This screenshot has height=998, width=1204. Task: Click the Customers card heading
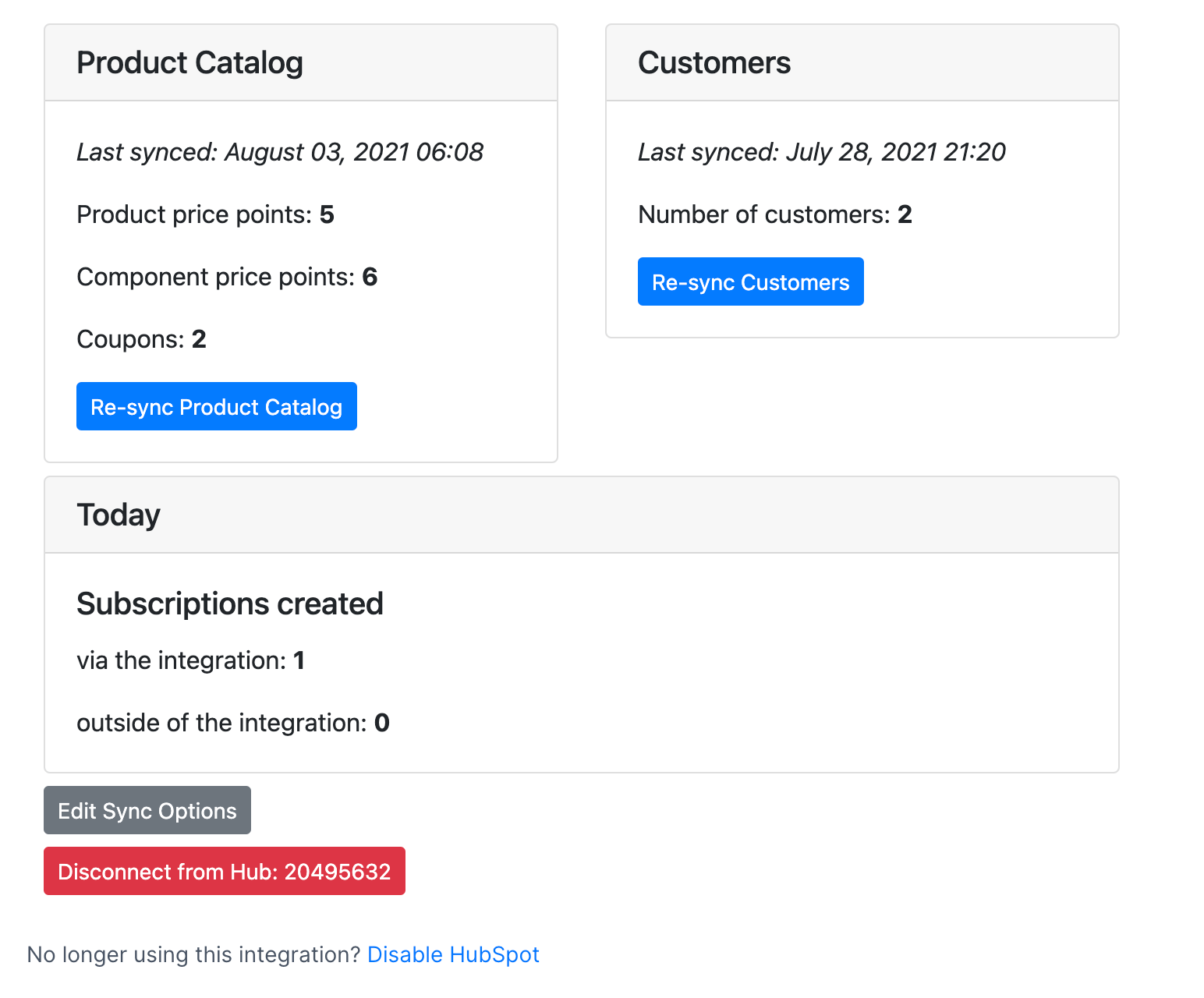714,63
